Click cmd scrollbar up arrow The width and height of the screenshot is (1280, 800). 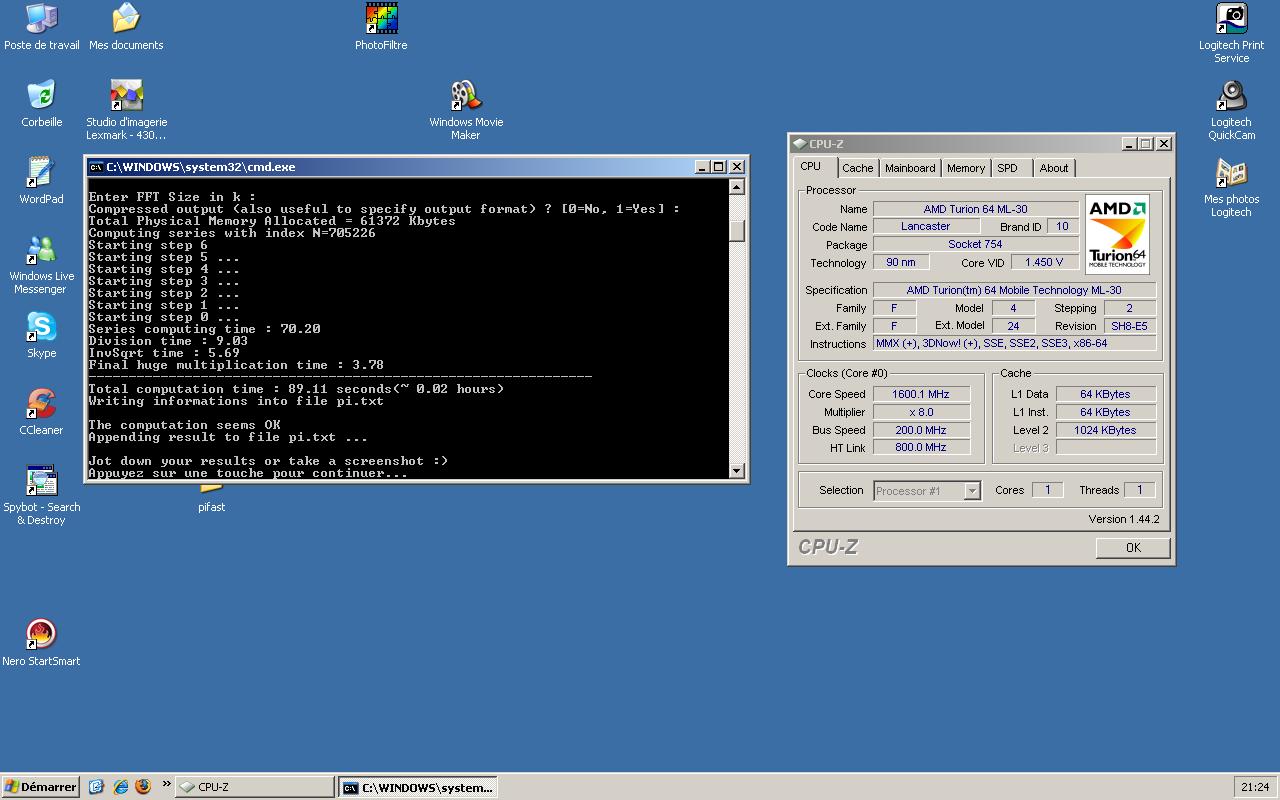(737, 187)
